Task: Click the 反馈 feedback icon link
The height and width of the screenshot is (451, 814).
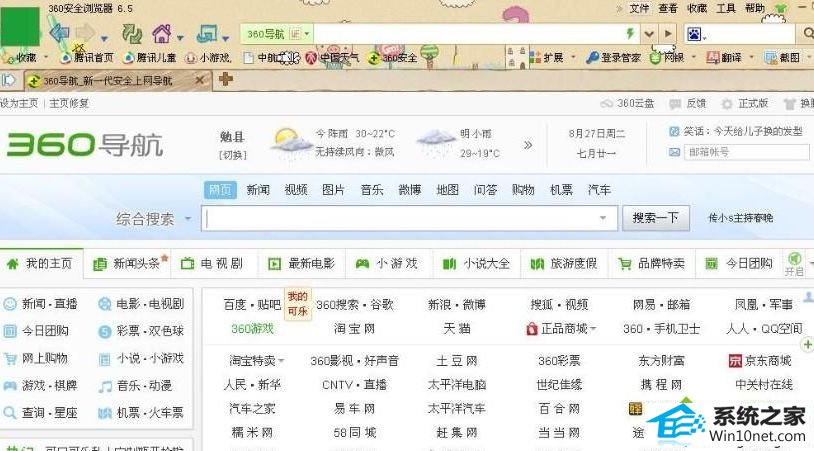Action: [x=688, y=104]
